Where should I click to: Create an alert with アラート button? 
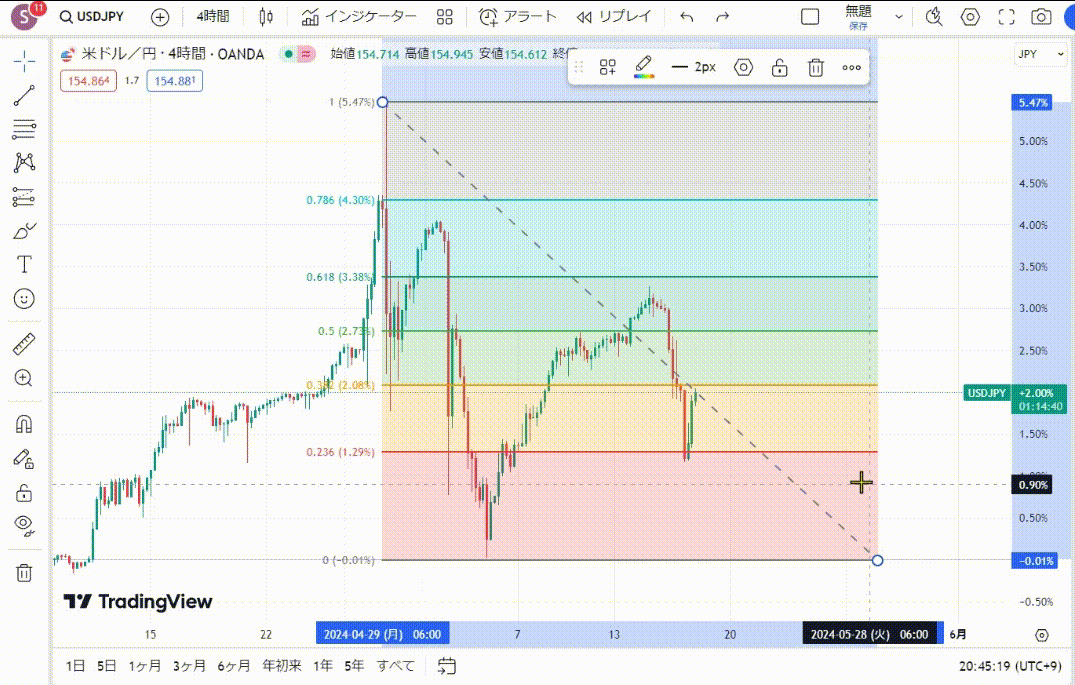[518, 16]
